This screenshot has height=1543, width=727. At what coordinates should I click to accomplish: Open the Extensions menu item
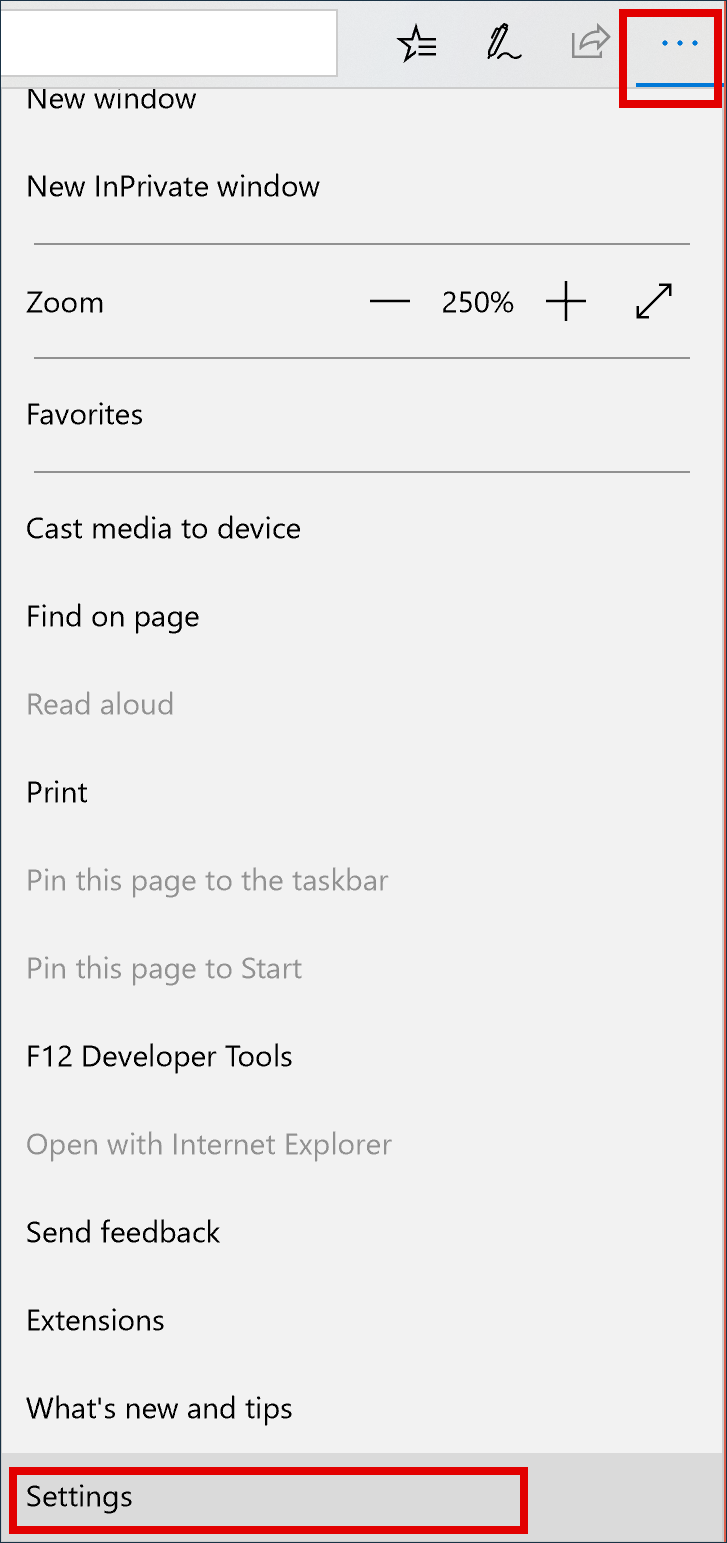pos(95,1320)
